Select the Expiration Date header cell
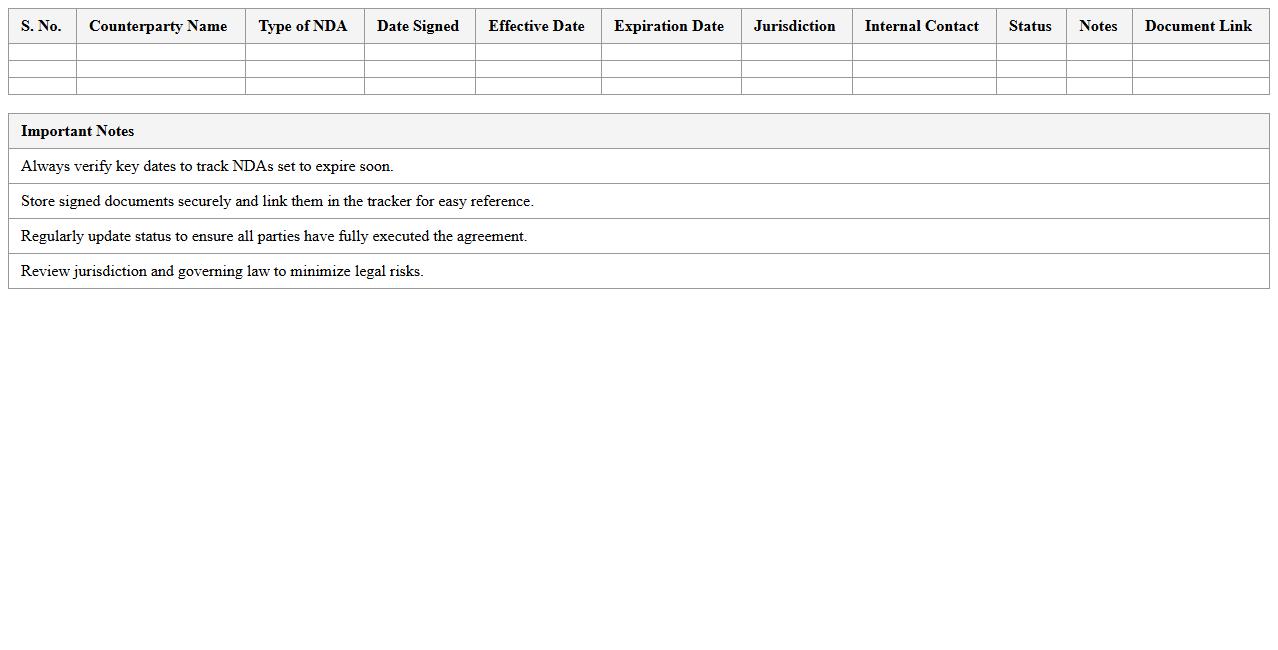This screenshot has height=650, width=1278. click(x=669, y=26)
